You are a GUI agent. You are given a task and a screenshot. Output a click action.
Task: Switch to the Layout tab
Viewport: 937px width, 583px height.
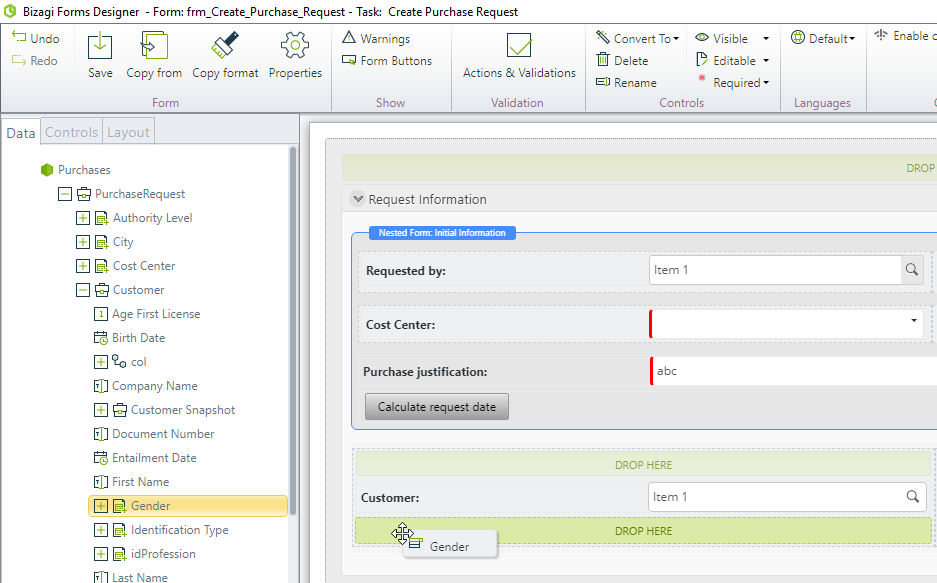[x=128, y=132]
